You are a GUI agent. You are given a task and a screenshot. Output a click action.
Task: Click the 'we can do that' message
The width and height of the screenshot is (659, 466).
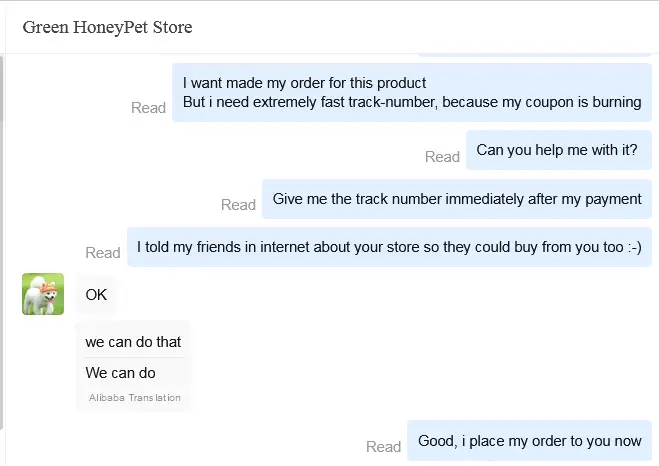(x=133, y=342)
